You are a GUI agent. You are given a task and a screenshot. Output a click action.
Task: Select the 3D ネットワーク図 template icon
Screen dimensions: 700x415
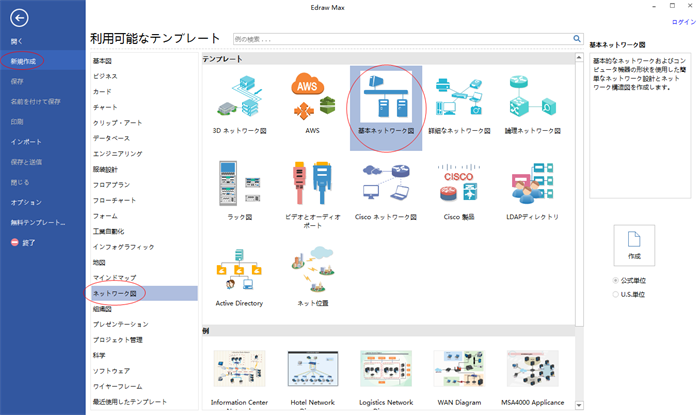point(240,96)
